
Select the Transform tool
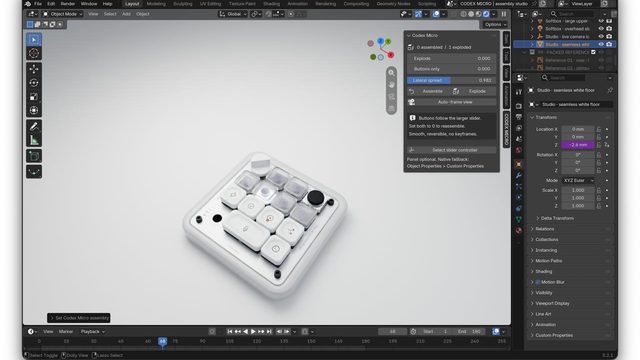coord(34,110)
